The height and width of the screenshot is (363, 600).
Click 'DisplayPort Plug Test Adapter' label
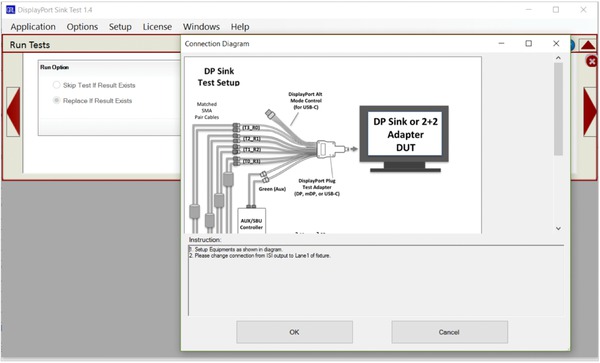pos(317,187)
